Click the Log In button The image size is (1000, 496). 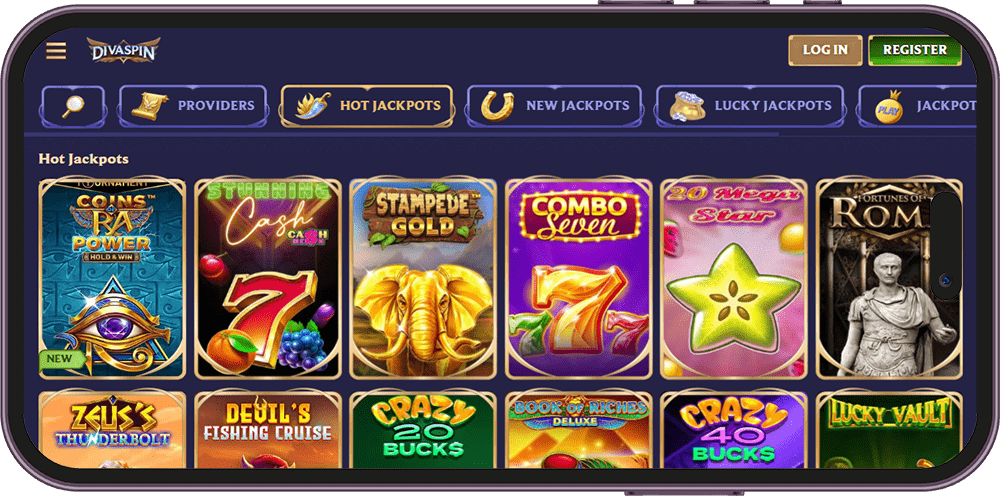tap(825, 50)
